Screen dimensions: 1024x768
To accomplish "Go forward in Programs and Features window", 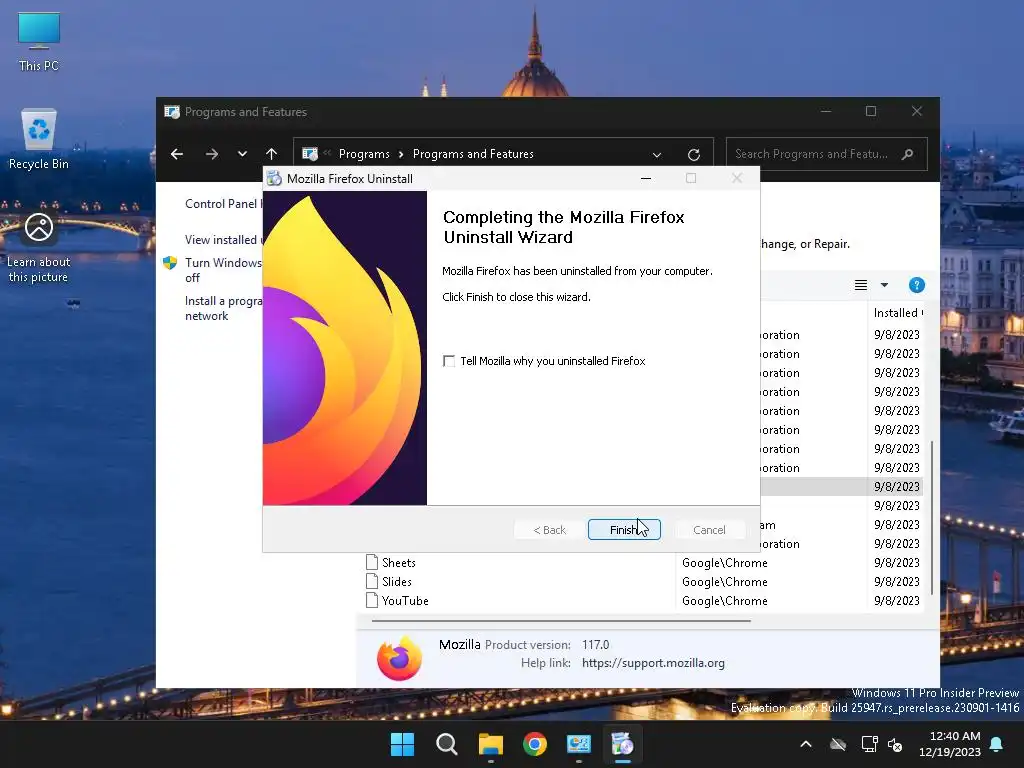I will [212, 154].
